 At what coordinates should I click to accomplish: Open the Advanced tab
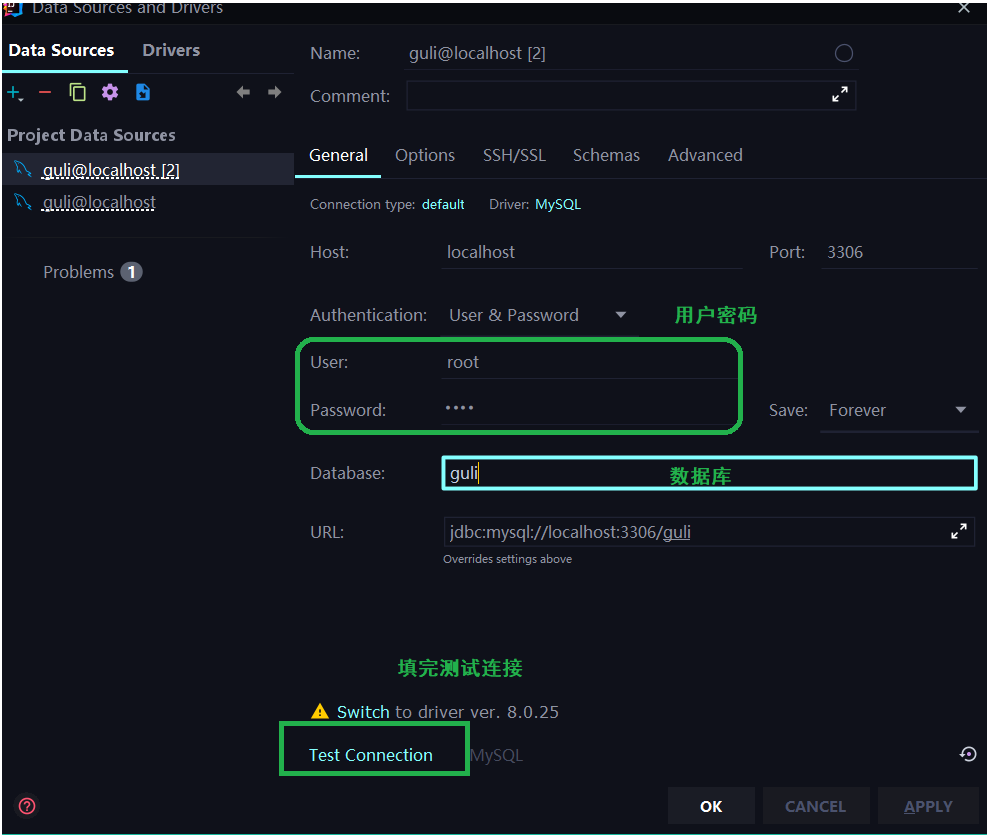(705, 155)
